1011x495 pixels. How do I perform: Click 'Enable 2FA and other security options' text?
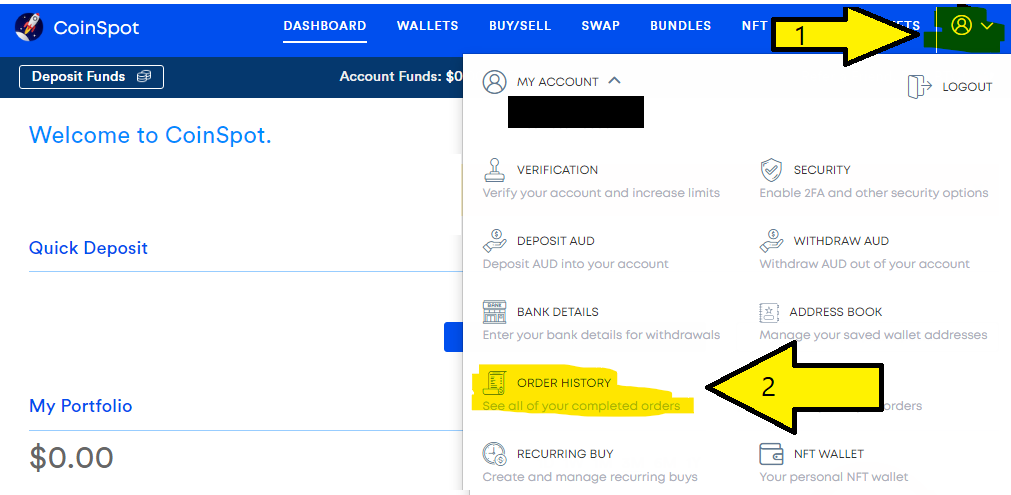coord(874,193)
